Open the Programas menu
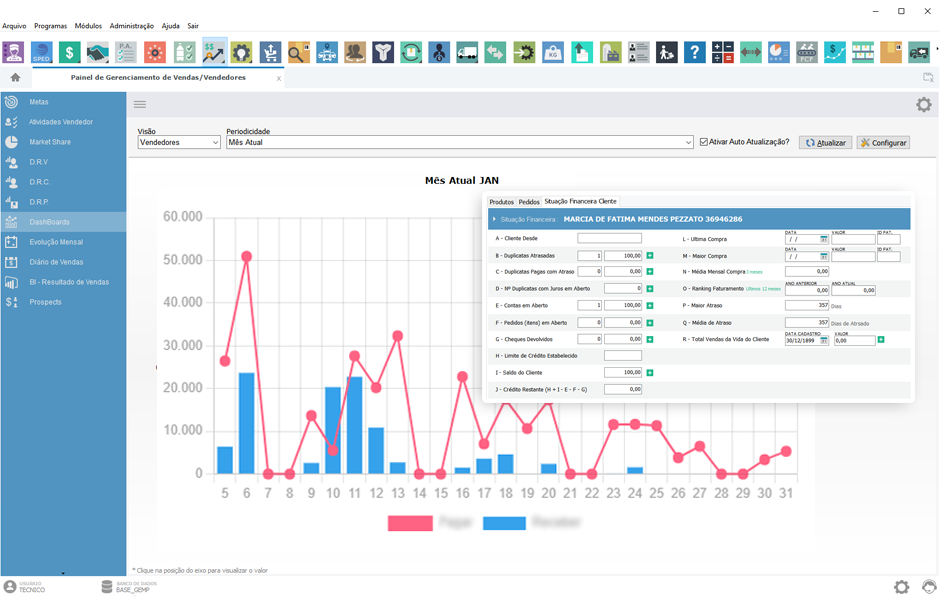 (50, 26)
